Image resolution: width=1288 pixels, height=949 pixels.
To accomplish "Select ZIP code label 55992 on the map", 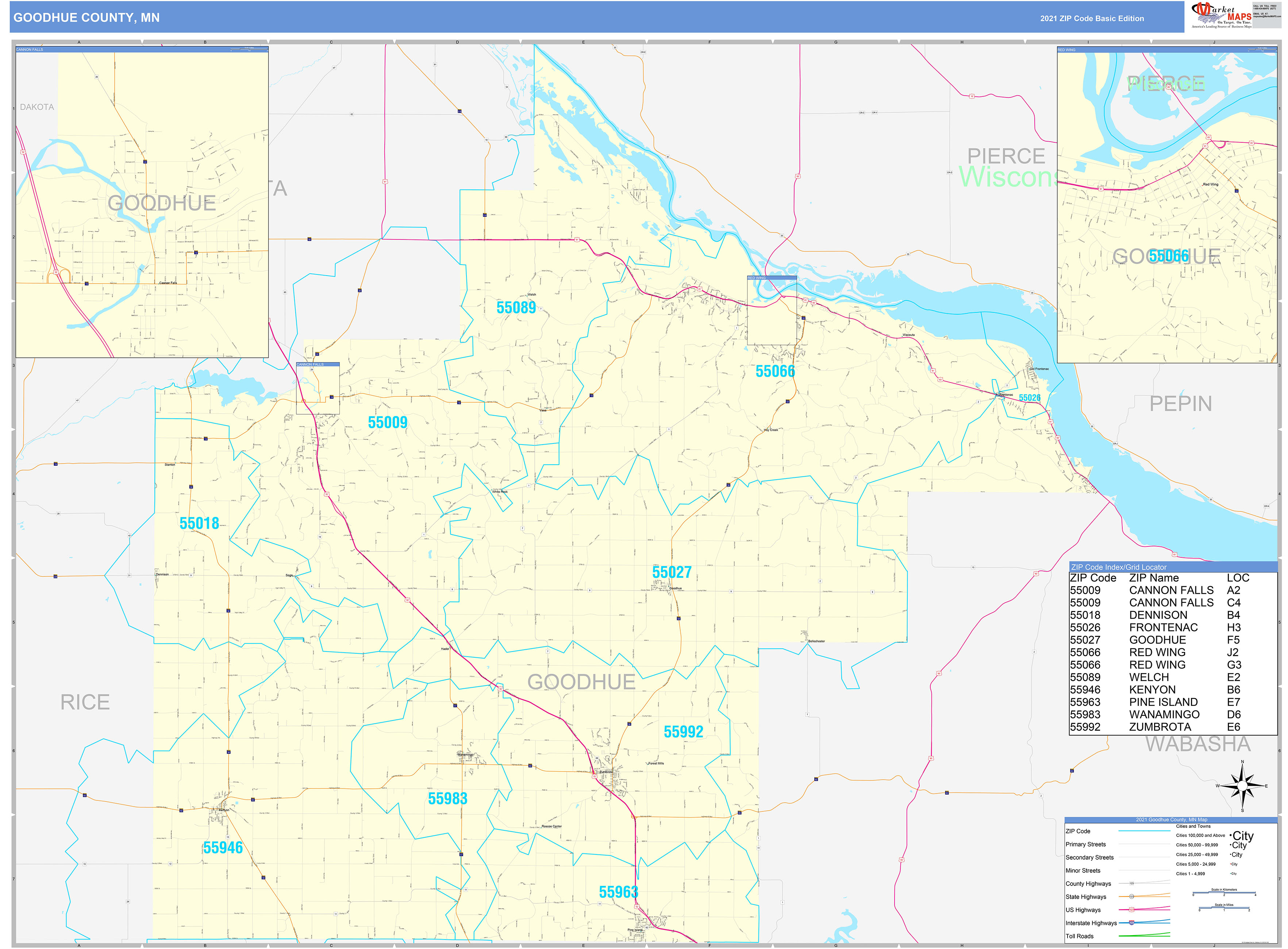I will coord(684,733).
